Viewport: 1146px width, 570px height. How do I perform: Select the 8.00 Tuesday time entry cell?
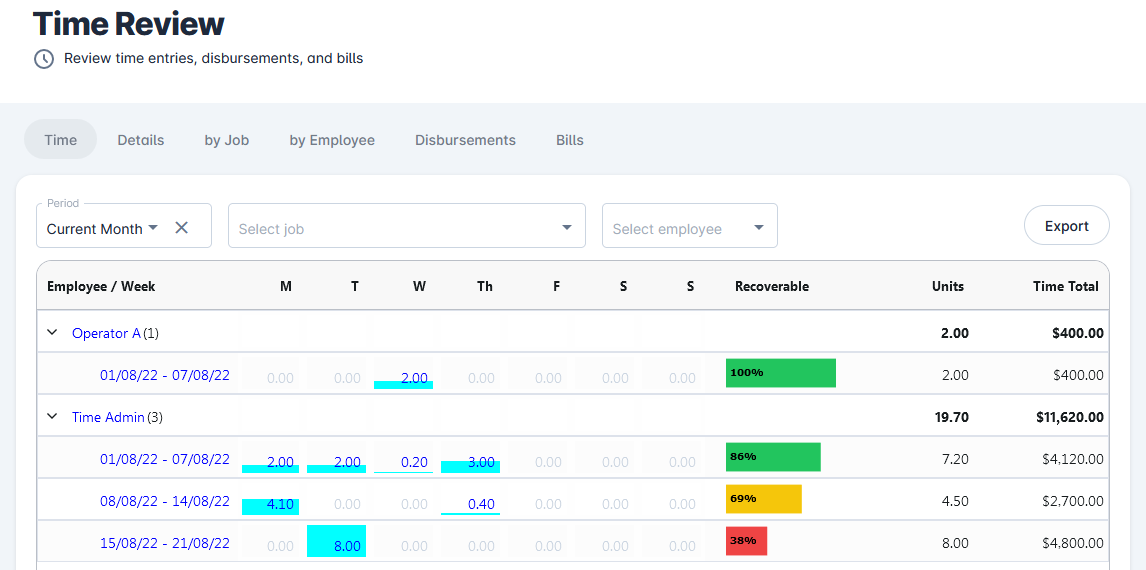coord(336,541)
